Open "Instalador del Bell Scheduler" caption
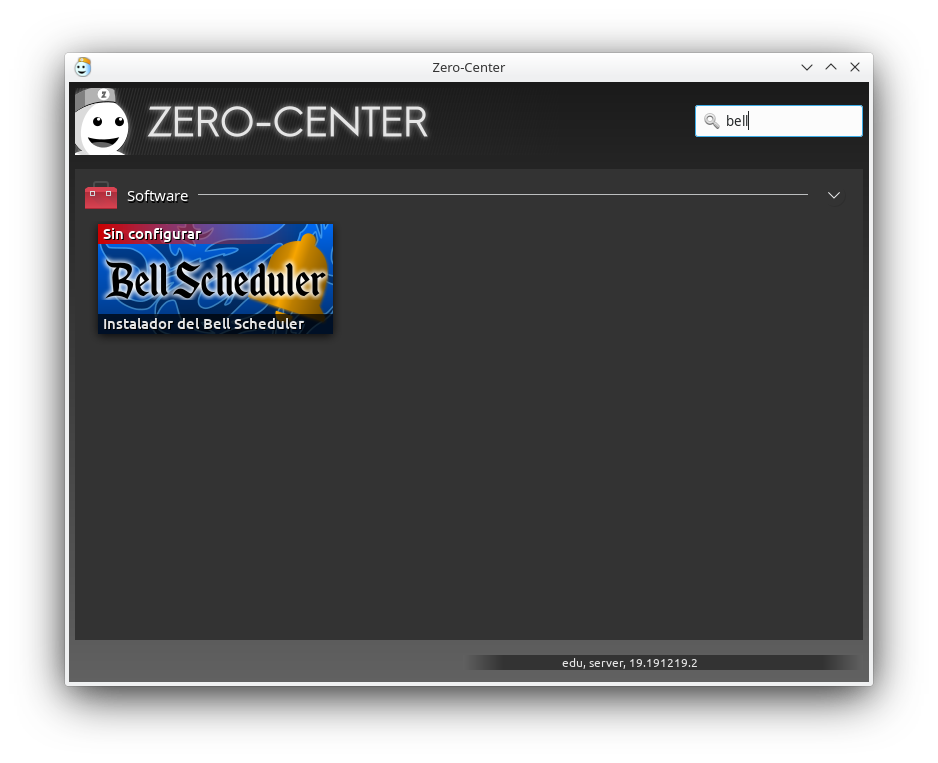The image size is (938, 763). click(204, 324)
